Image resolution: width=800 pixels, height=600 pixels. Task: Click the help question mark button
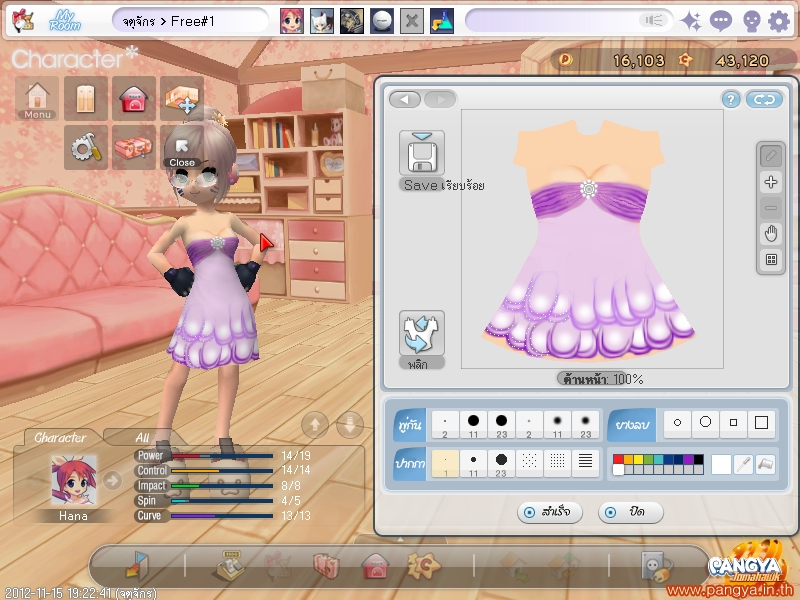tap(731, 99)
